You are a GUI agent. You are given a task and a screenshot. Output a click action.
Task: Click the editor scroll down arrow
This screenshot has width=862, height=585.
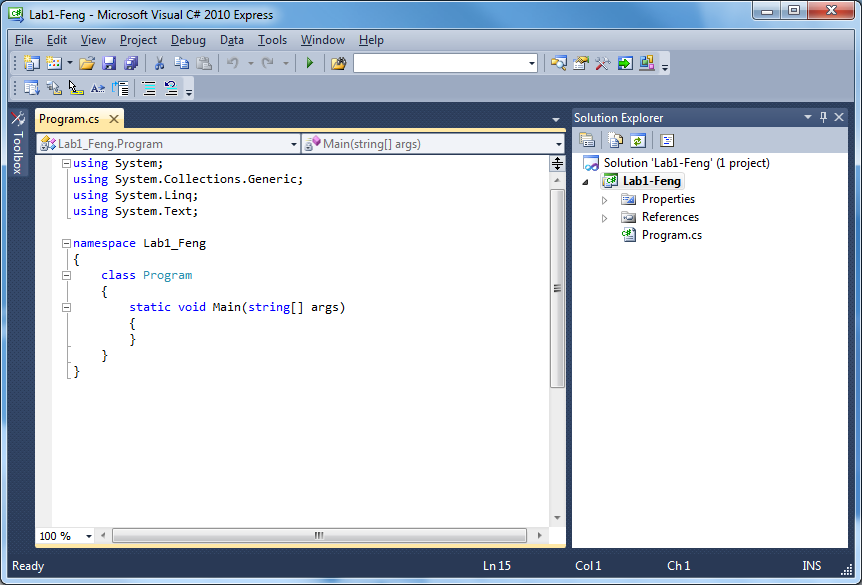557,518
